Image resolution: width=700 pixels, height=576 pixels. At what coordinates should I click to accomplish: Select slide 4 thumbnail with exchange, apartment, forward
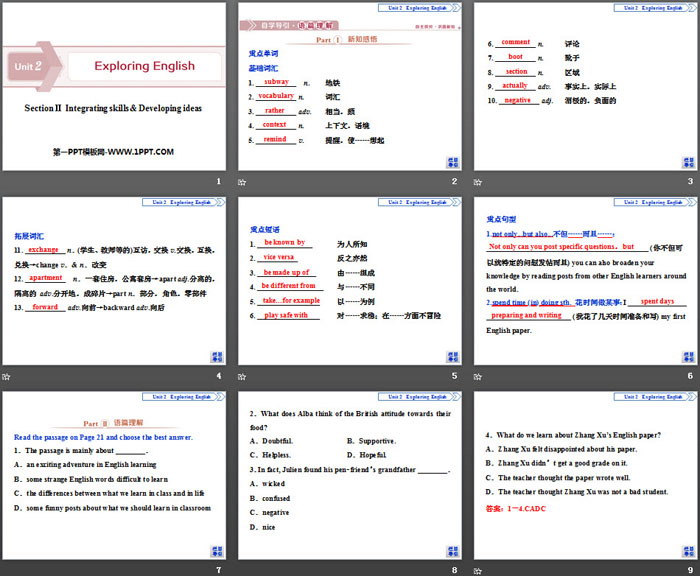114,281
